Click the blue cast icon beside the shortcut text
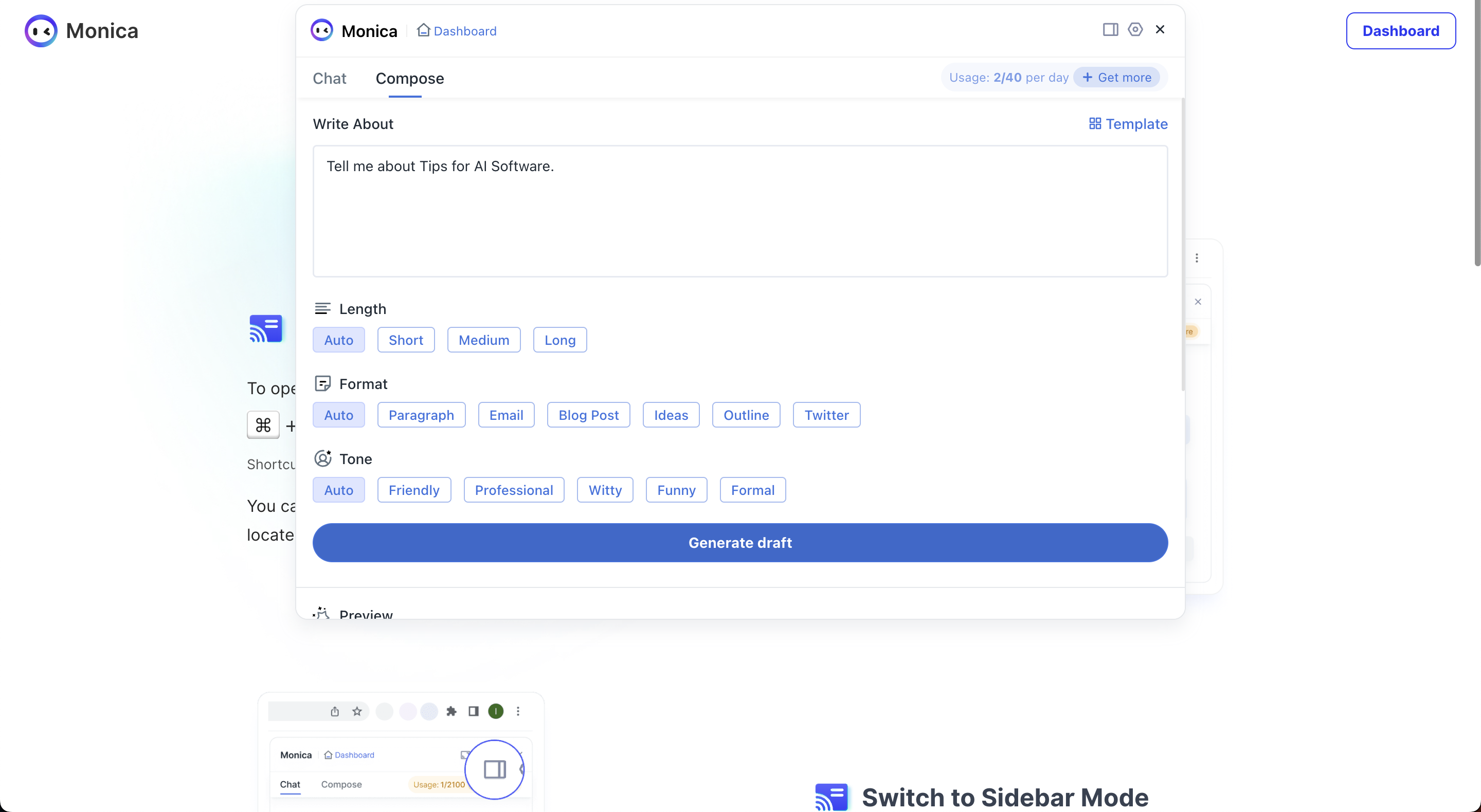 [266, 329]
